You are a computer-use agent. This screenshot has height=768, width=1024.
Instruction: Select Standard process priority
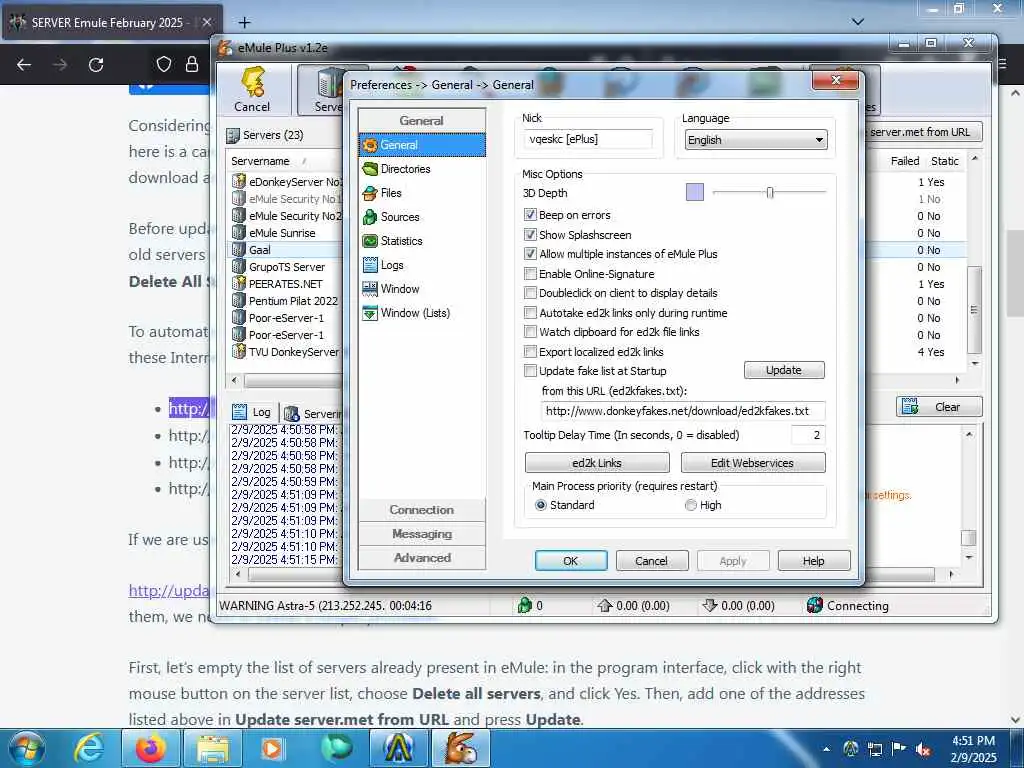tap(541, 505)
